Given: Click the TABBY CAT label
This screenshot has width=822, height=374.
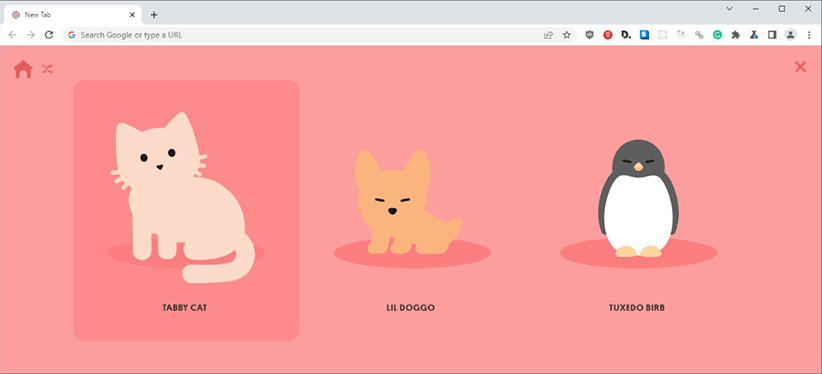Looking at the screenshot, I should point(185,308).
